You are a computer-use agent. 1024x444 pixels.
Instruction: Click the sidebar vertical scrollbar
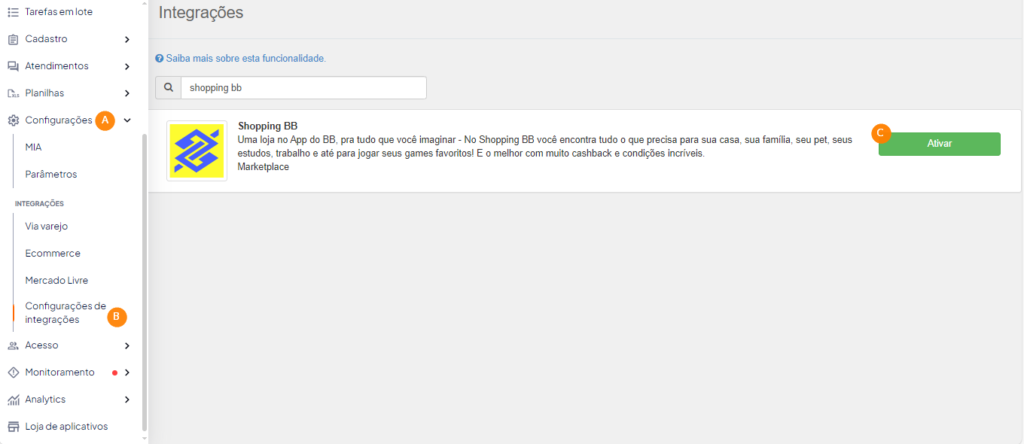[145, 281]
